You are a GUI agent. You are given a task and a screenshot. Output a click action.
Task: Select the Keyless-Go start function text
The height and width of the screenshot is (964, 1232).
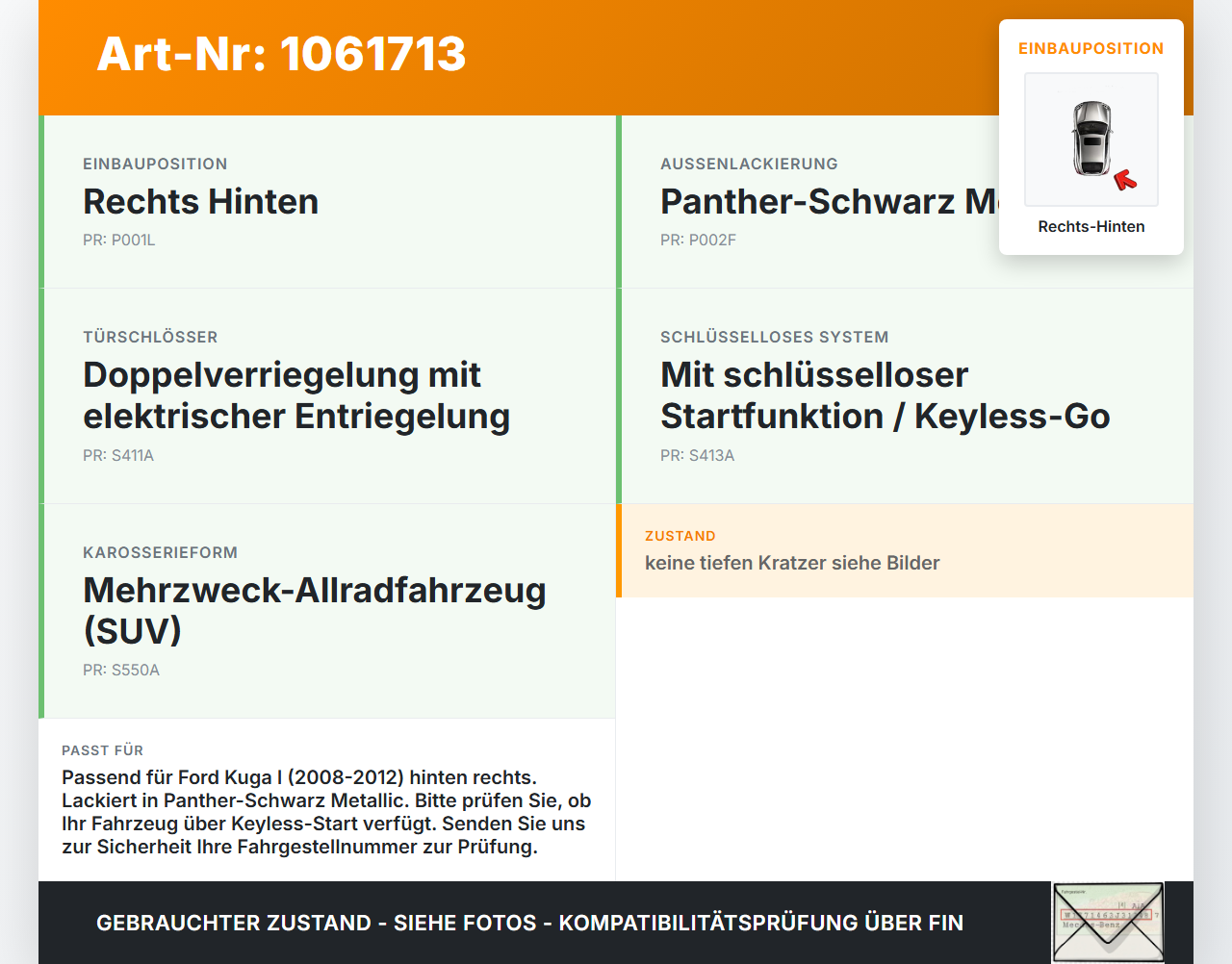[x=885, y=395]
